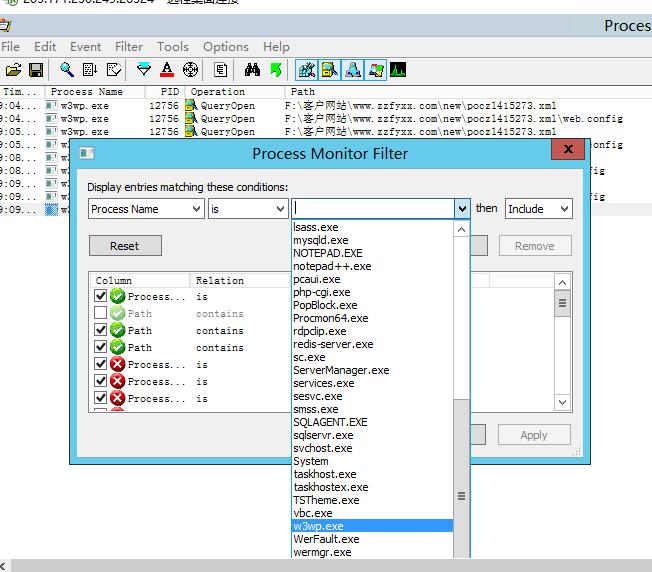Click the filter dialog's title bar icon
The image size is (652, 572).
click(x=87, y=153)
